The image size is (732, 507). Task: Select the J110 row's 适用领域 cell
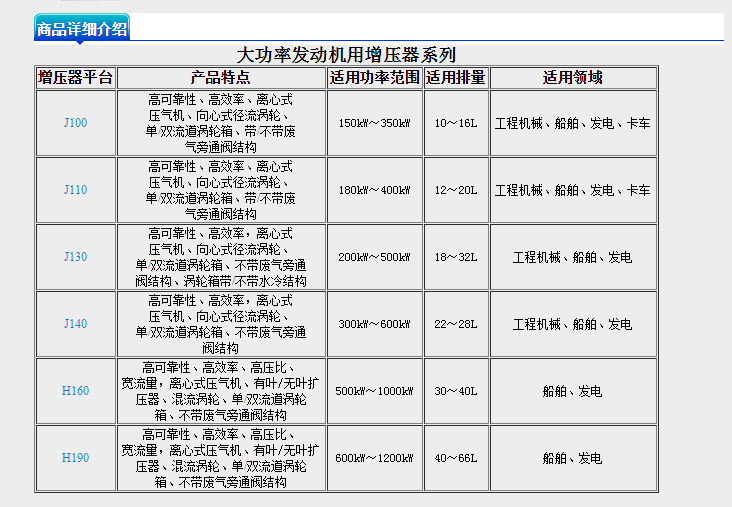point(573,190)
